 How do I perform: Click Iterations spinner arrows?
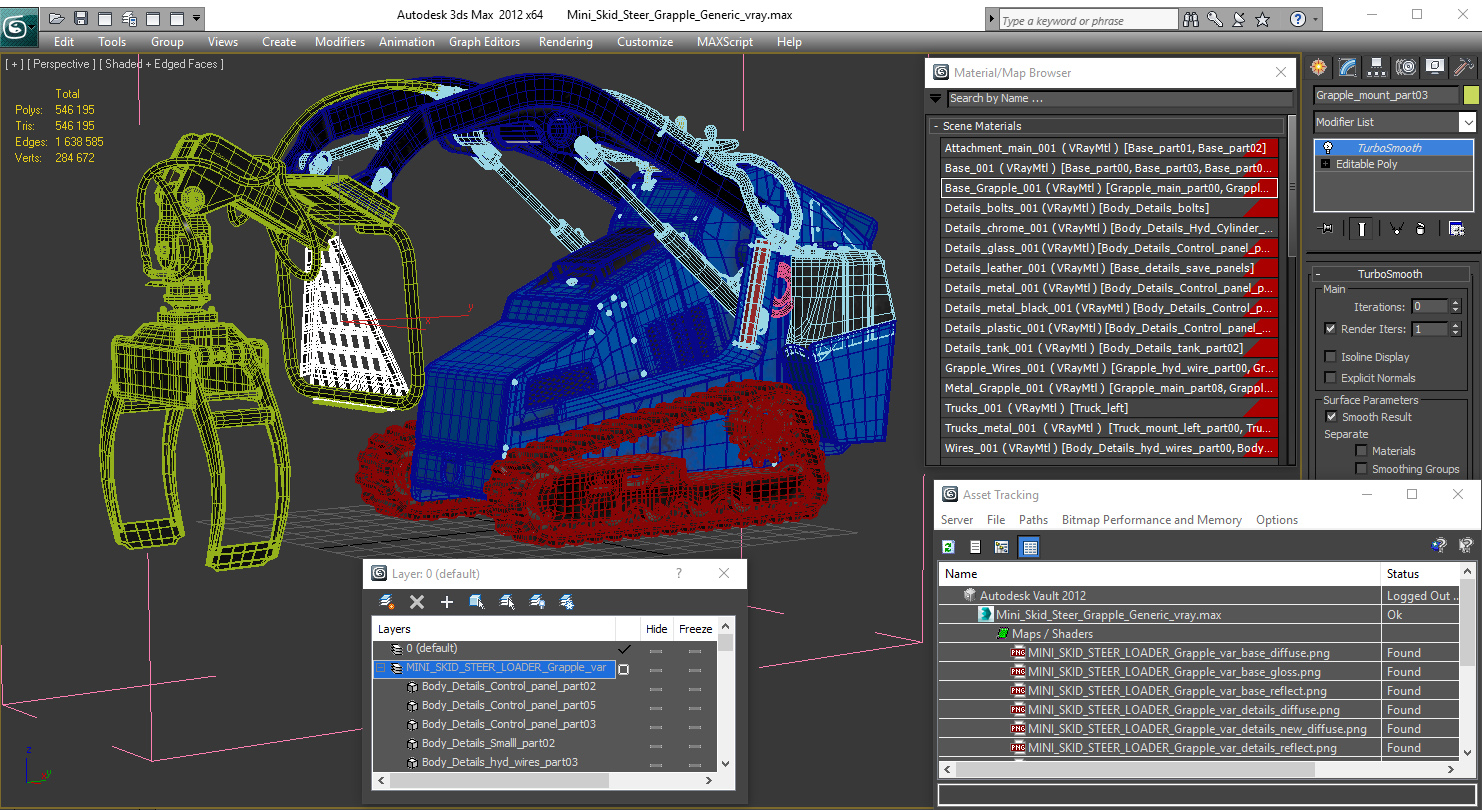pyautogui.click(x=1456, y=307)
